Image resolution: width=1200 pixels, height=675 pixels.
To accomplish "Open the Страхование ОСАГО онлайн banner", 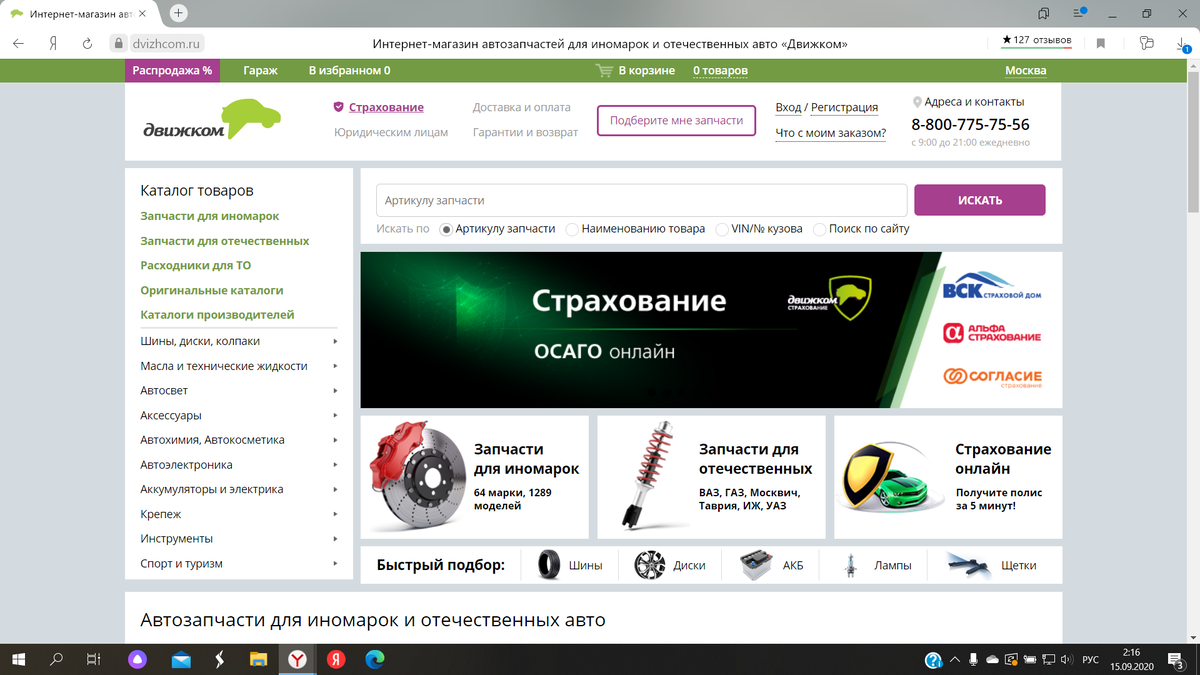I will click(x=711, y=330).
